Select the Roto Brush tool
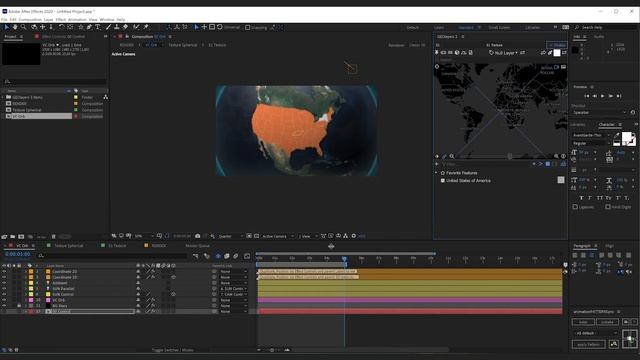 (136, 27)
